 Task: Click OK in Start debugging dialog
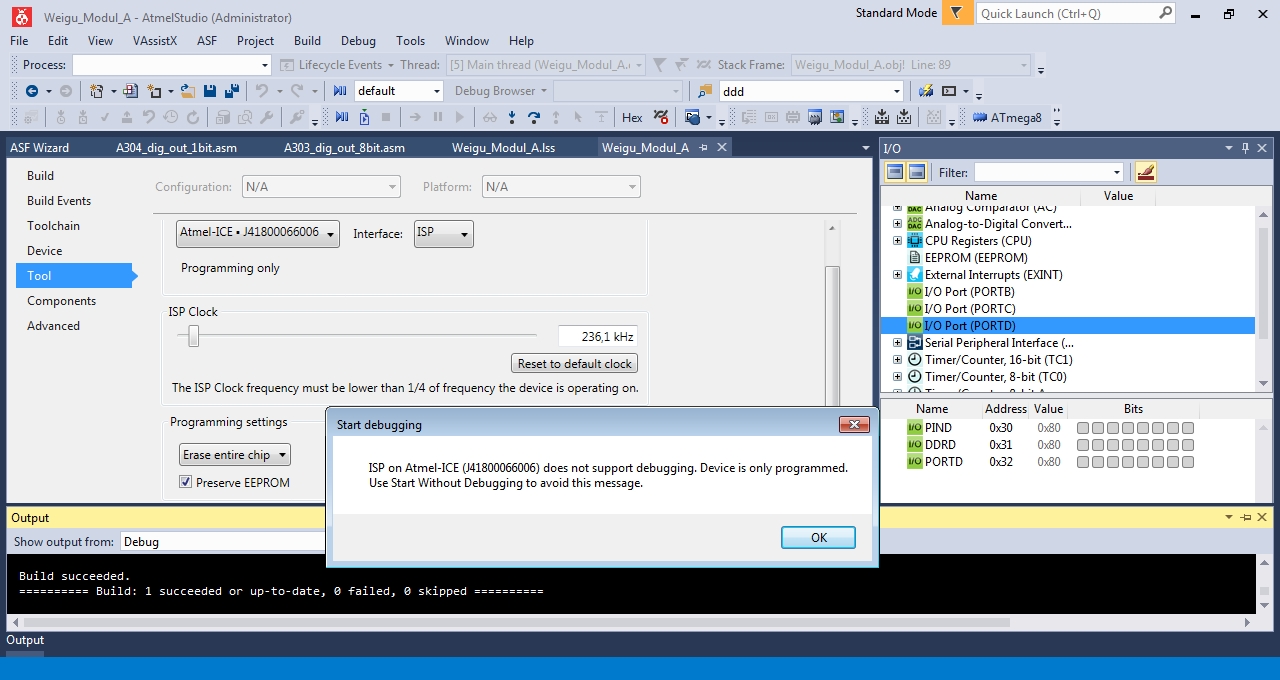tap(818, 538)
